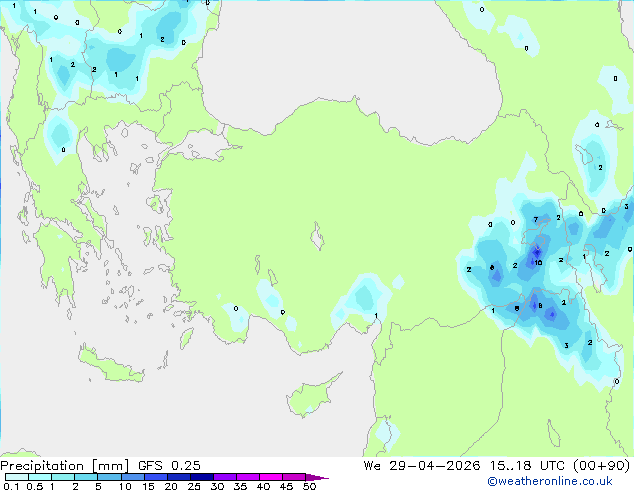Click the '7' precipitation value on map
The image size is (634, 490).
[536, 220]
